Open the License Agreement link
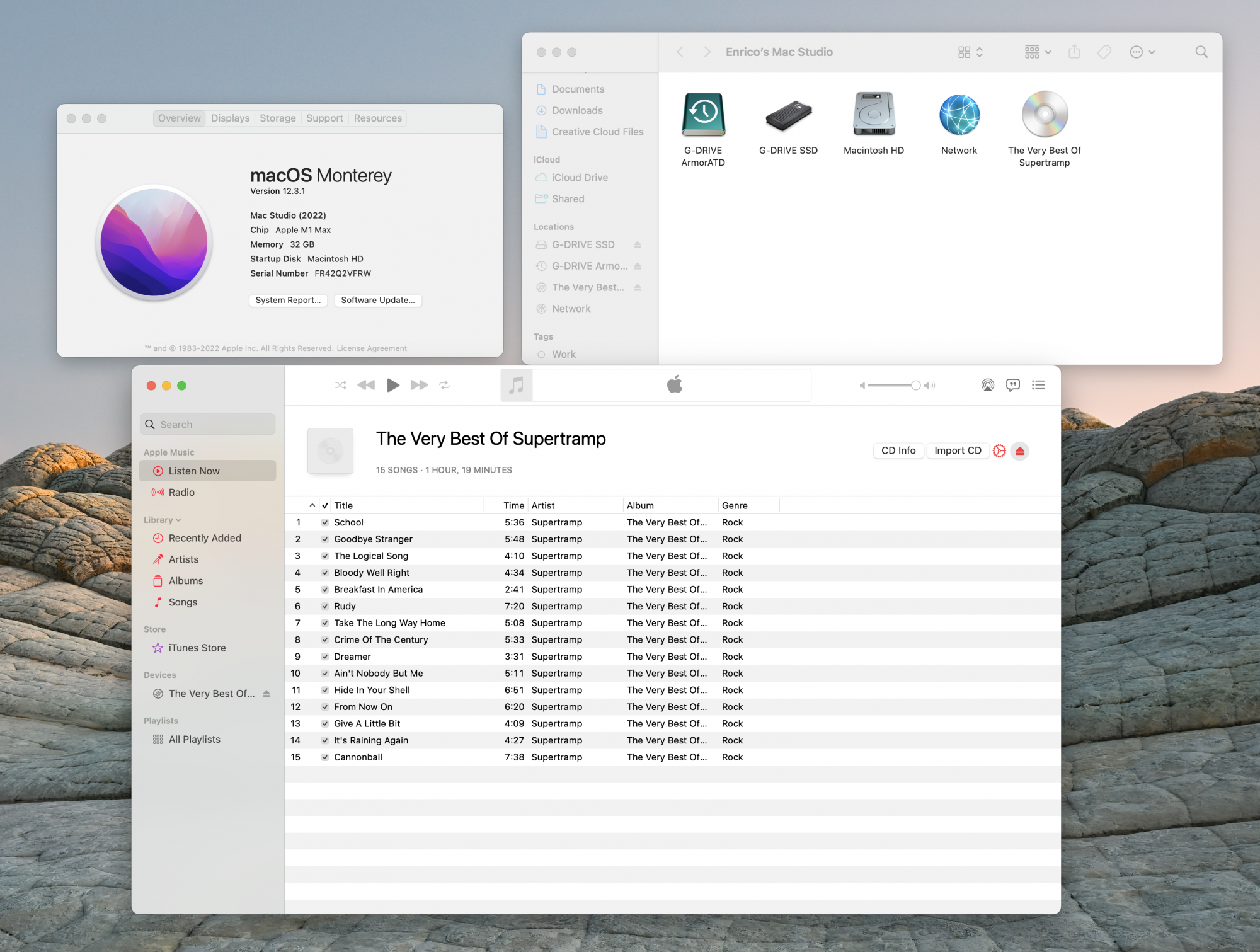 tap(372, 348)
